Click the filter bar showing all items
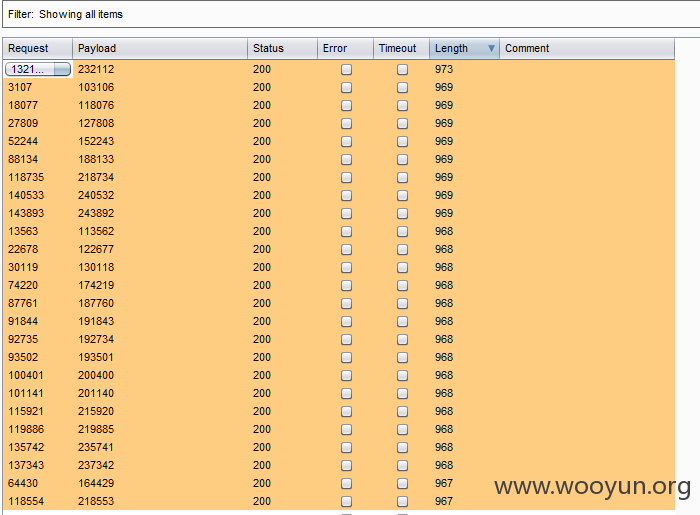700x515 pixels. 351,14
